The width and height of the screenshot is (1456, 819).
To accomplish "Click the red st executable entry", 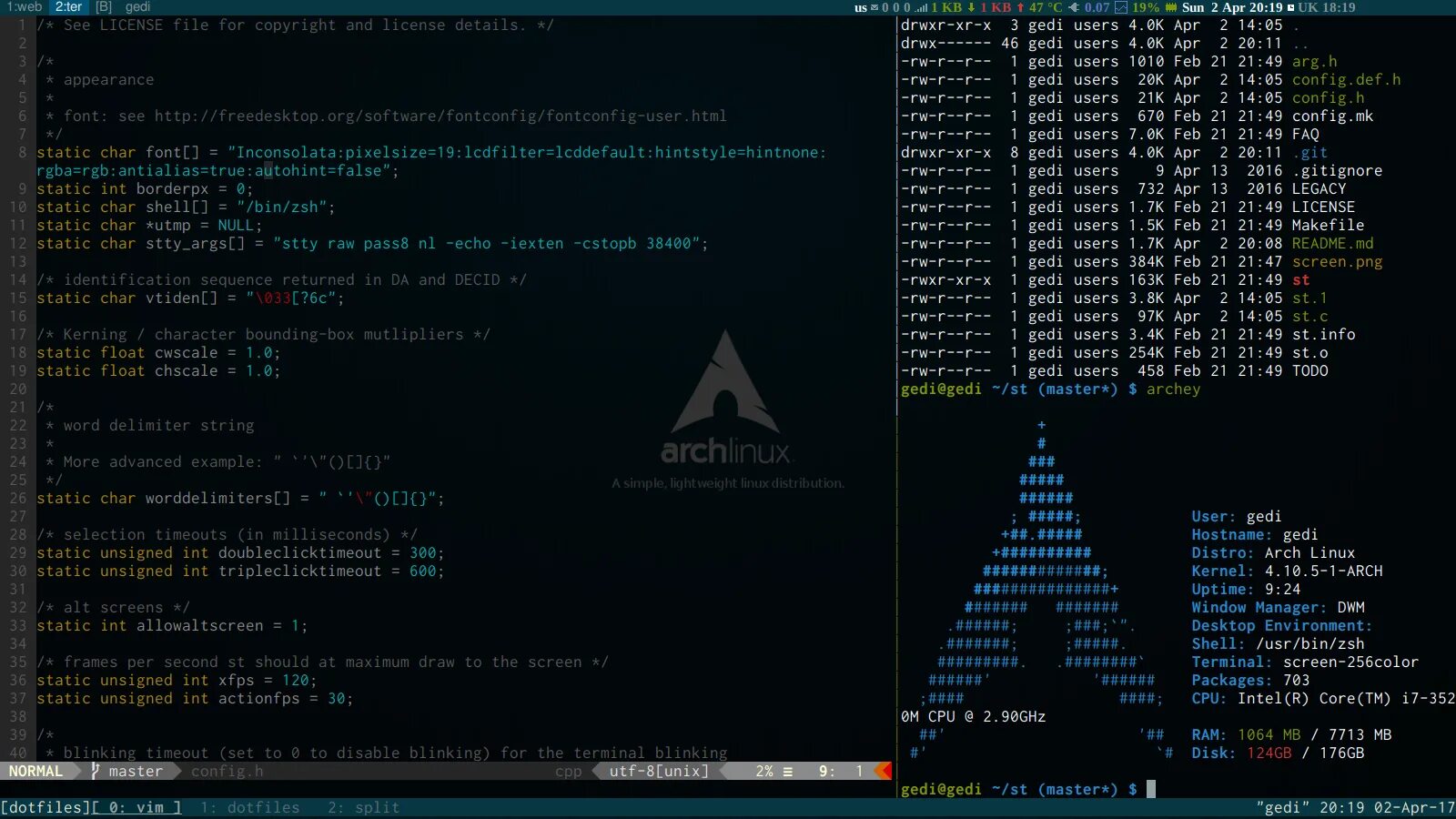I will point(1299,279).
